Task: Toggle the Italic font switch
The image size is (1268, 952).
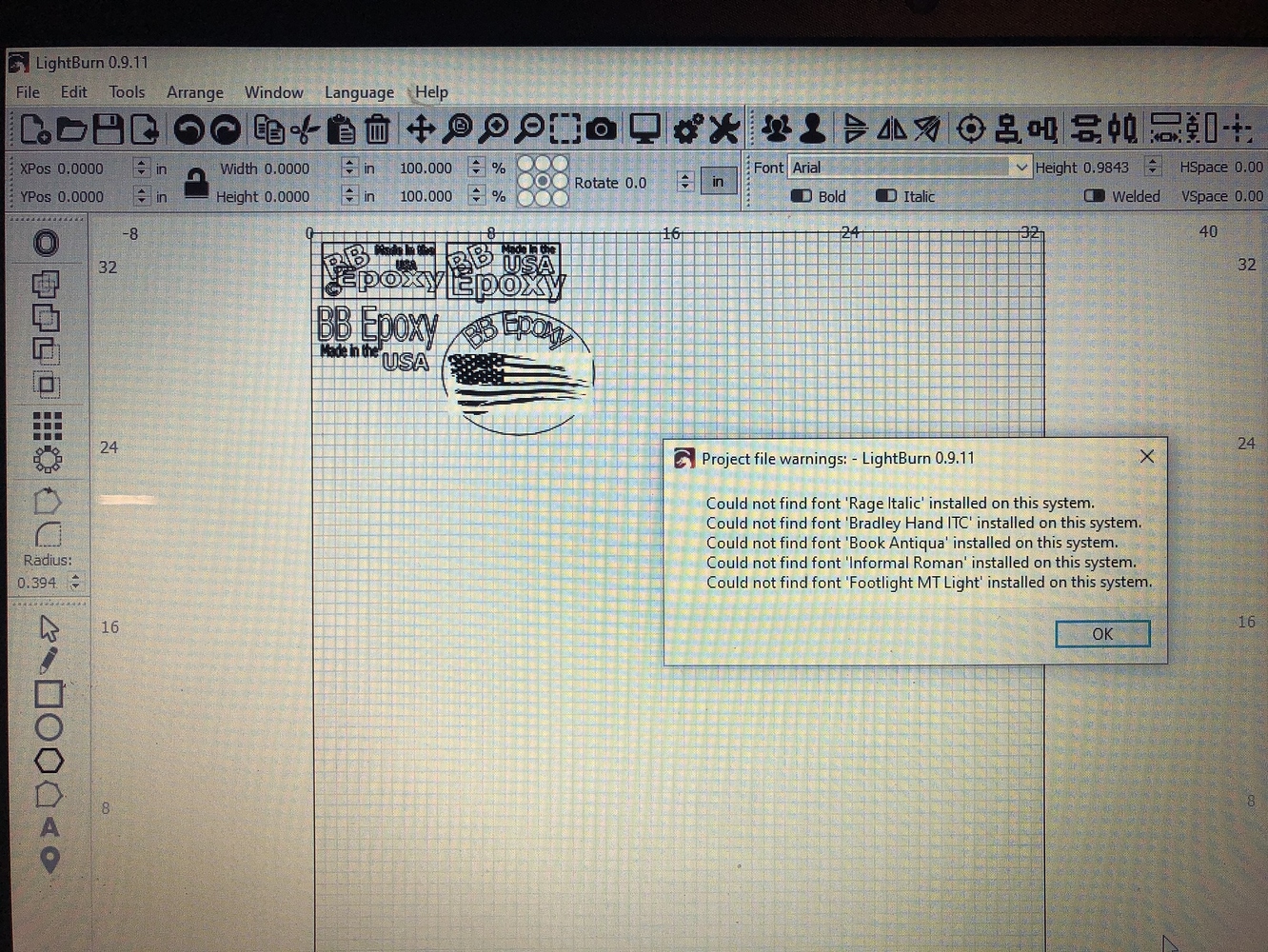Action: coord(886,196)
